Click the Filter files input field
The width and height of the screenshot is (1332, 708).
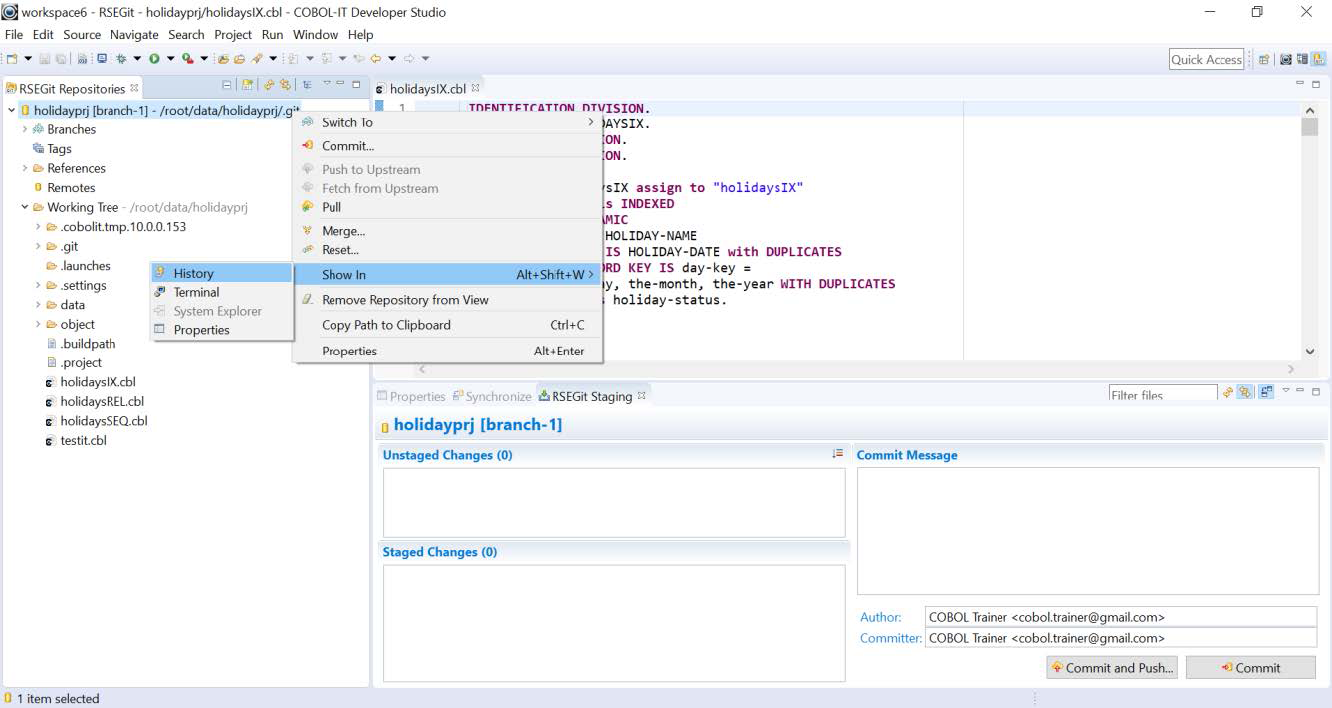point(1162,395)
